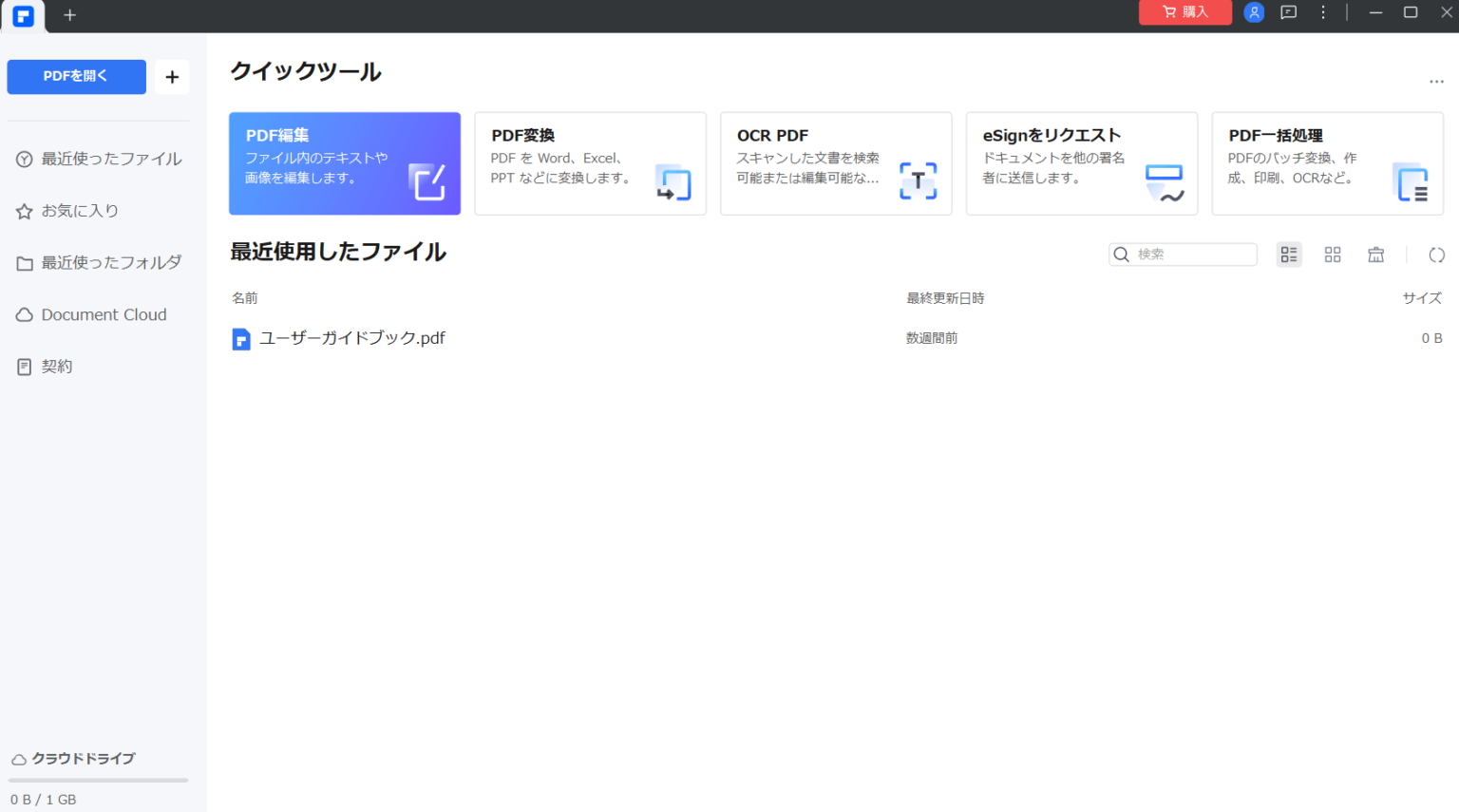Open ユーザーガイドブック.pdf from recent files
Screen dimensions: 1459x812
(x=351, y=337)
